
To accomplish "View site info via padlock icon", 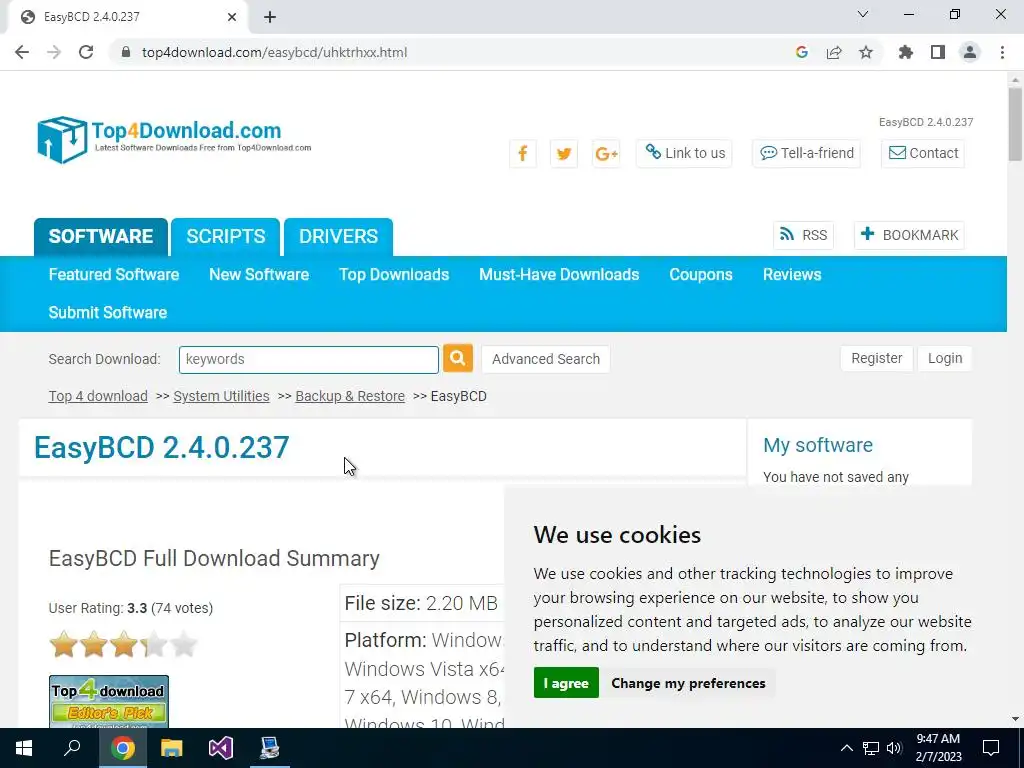I will (x=126, y=52).
